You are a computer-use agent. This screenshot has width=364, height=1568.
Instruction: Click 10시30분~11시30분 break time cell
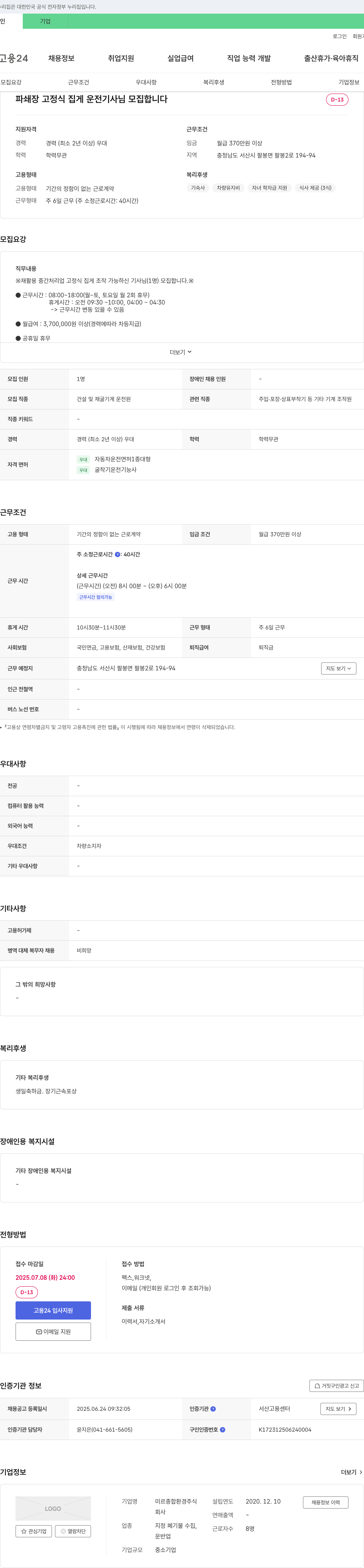(x=101, y=628)
